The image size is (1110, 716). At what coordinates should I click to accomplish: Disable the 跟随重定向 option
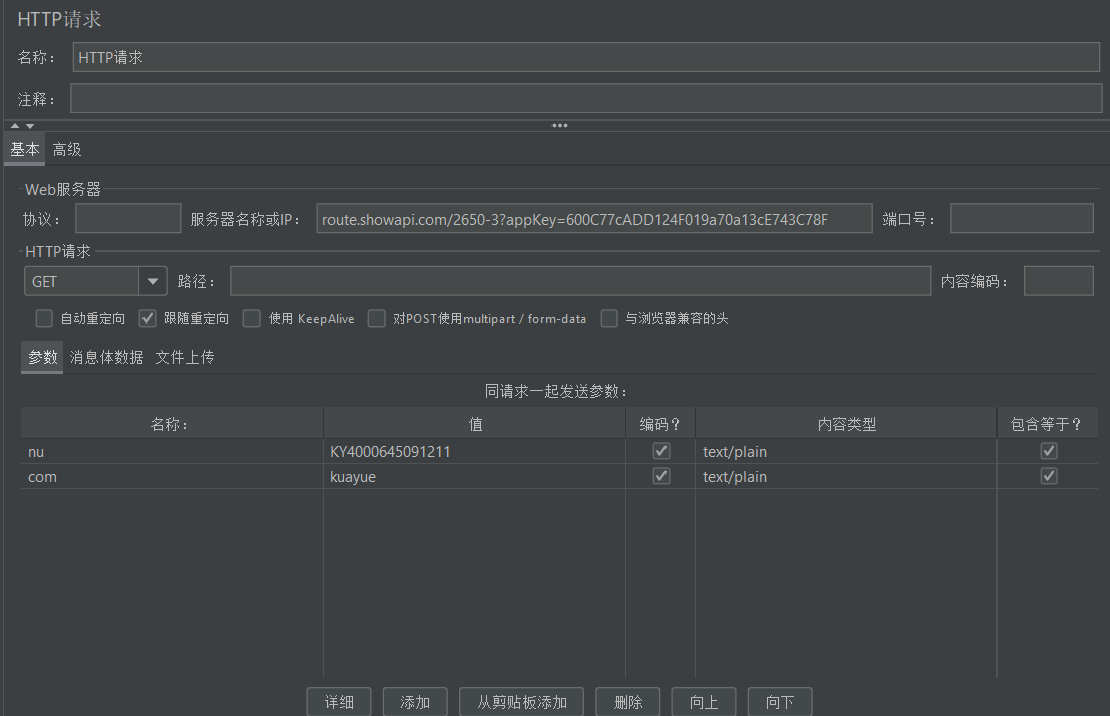146,318
